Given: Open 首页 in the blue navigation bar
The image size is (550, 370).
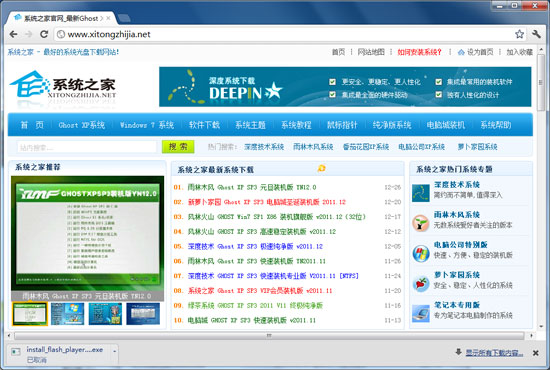Looking at the screenshot, I should (x=32, y=125).
